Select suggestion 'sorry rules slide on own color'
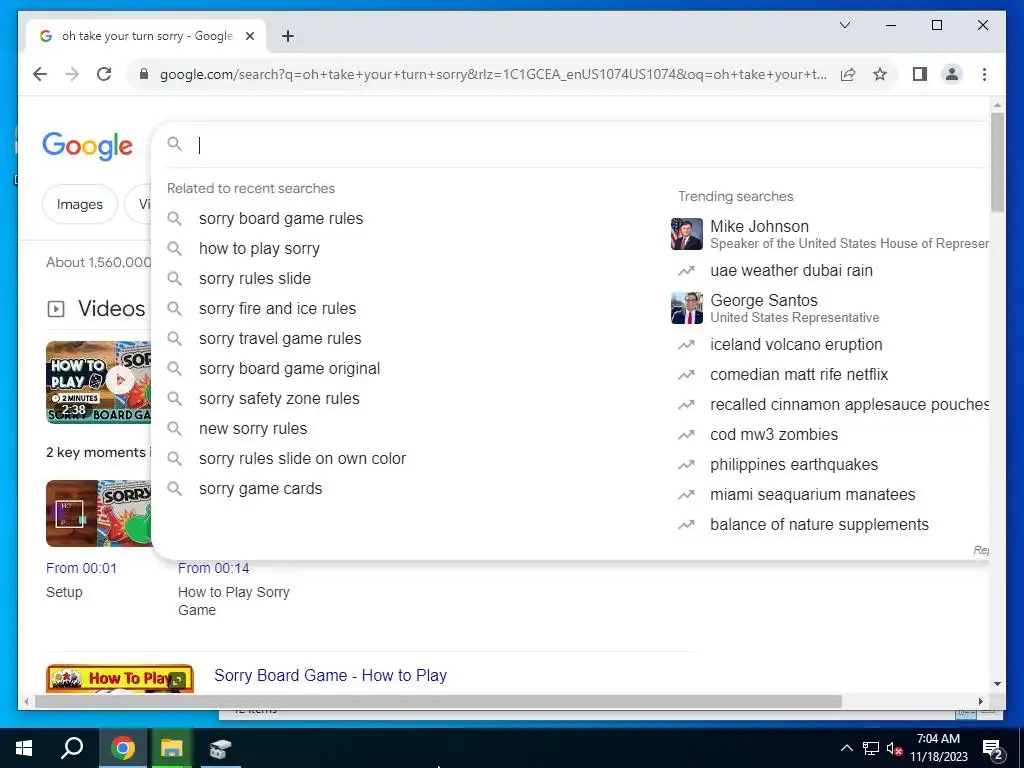Viewport: 1024px width, 768px height. pyautogui.click(x=302, y=459)
